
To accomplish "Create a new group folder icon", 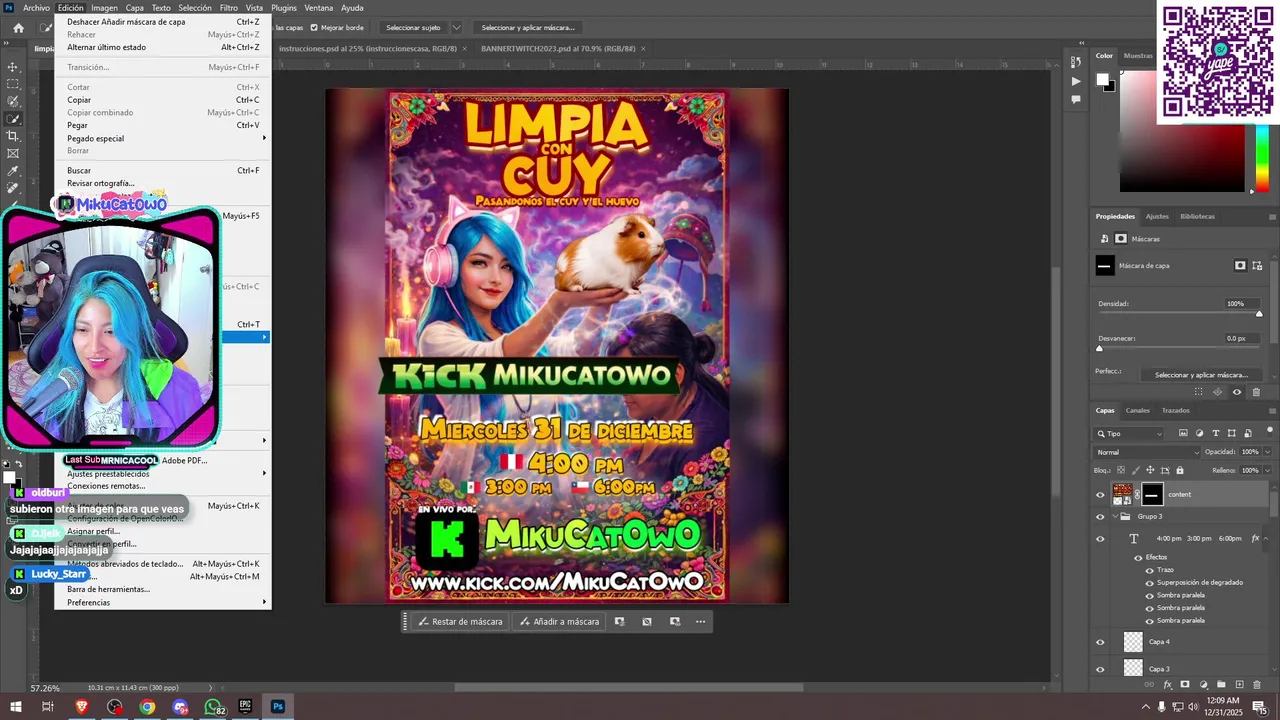I will (x=1221, y=685).
